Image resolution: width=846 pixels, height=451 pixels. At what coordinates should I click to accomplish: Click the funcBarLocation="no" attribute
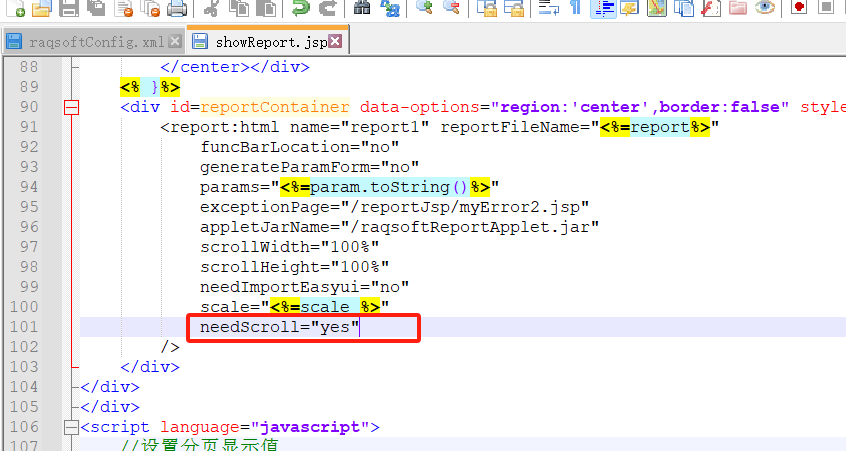coord(299,147)
